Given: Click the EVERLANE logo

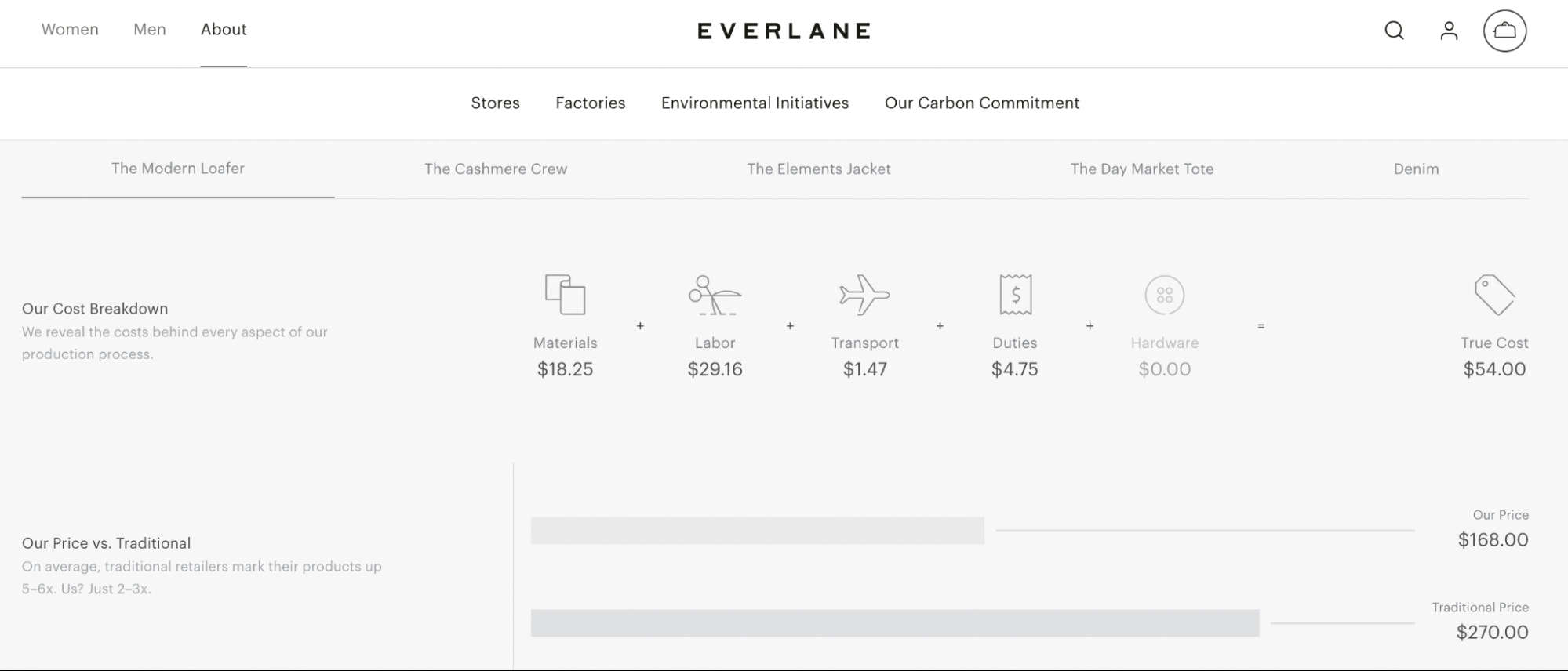Looking at the screenshot, I should click(x=784, y=31).
